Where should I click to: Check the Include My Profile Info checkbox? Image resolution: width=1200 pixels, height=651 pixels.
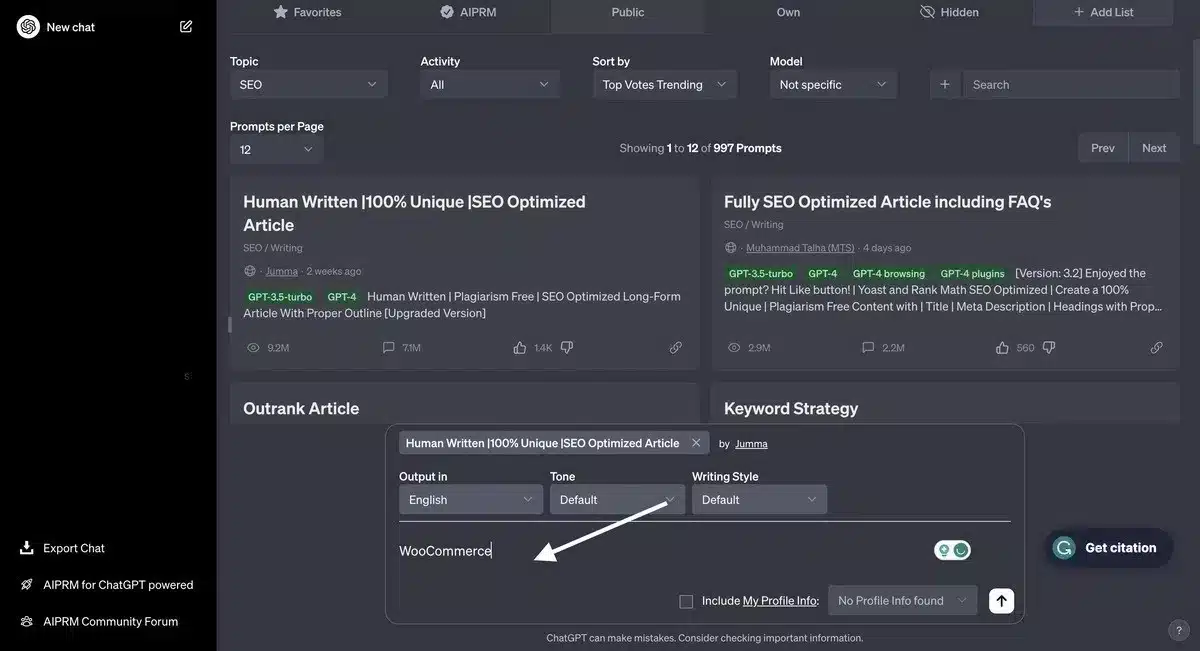[x=686, y=601]
